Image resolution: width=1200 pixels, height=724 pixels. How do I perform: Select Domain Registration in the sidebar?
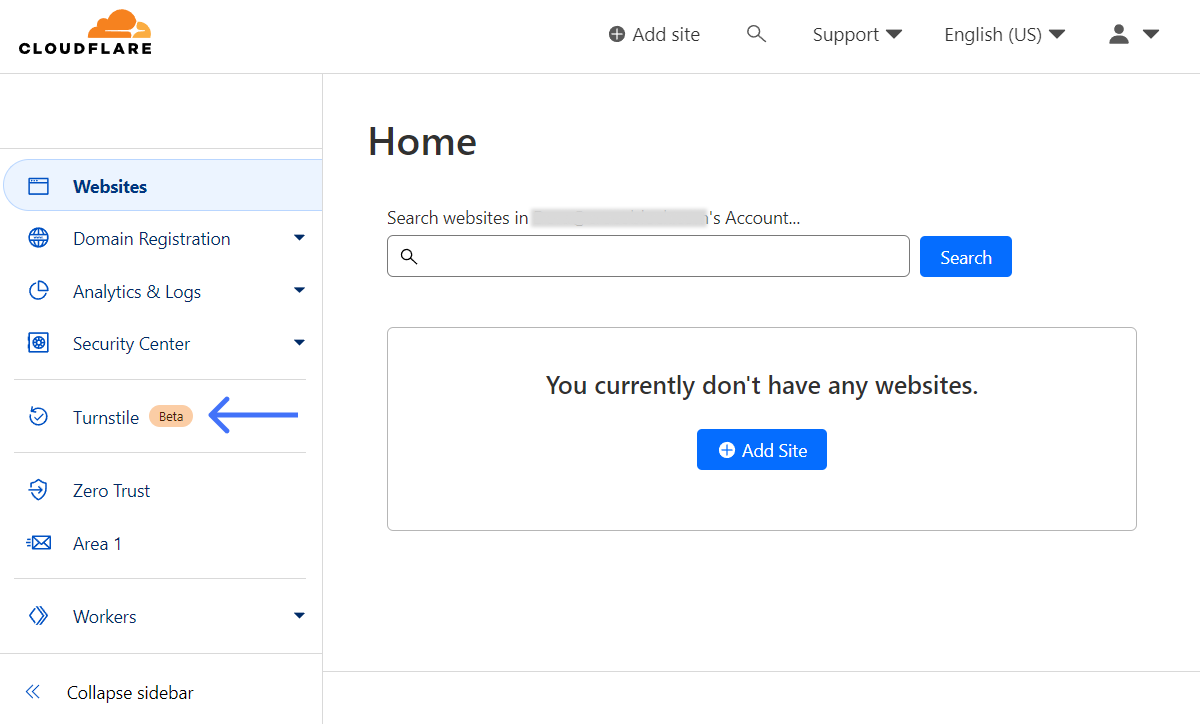(x=150, y=238)
